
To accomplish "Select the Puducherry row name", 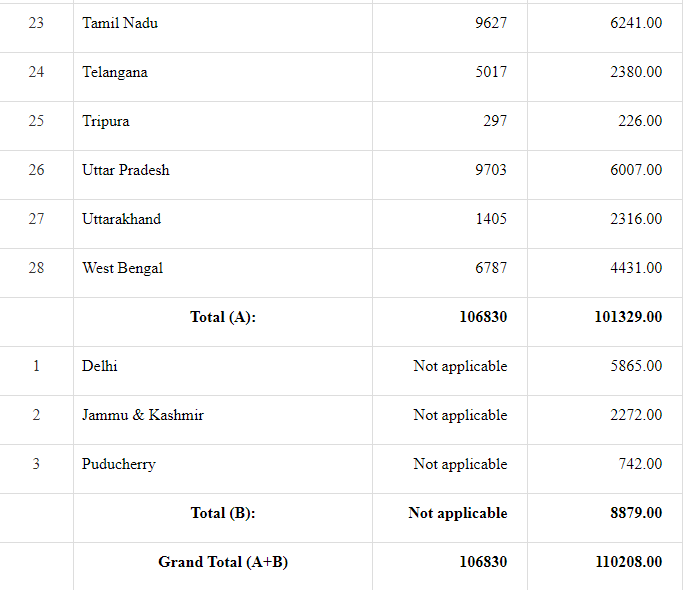I will pos(119,464).
